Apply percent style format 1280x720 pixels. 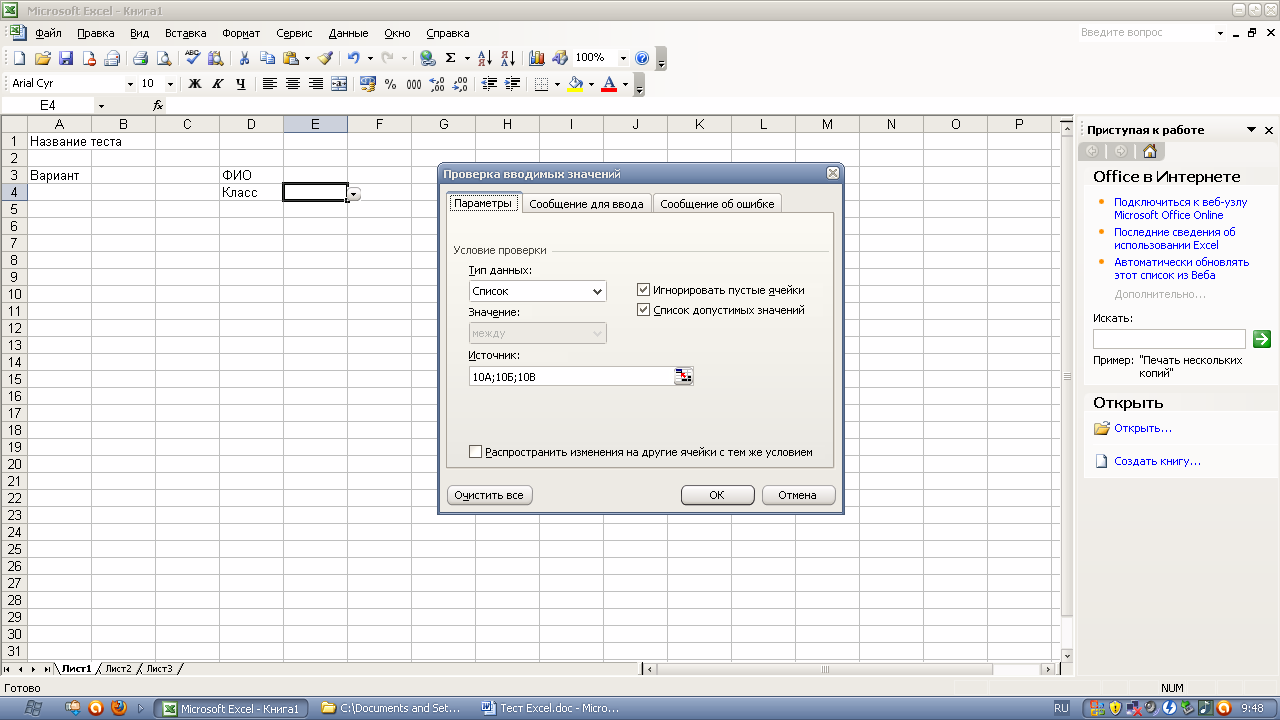391,84
